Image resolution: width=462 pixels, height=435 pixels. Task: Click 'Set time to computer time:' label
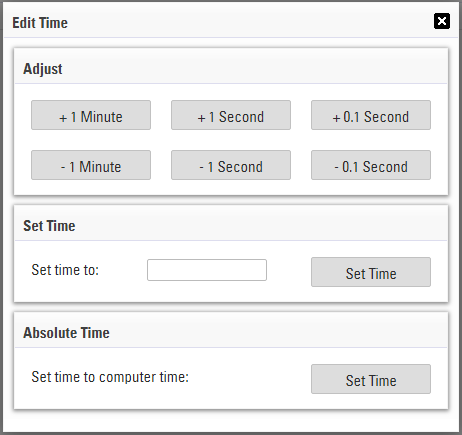coord(110,377)
